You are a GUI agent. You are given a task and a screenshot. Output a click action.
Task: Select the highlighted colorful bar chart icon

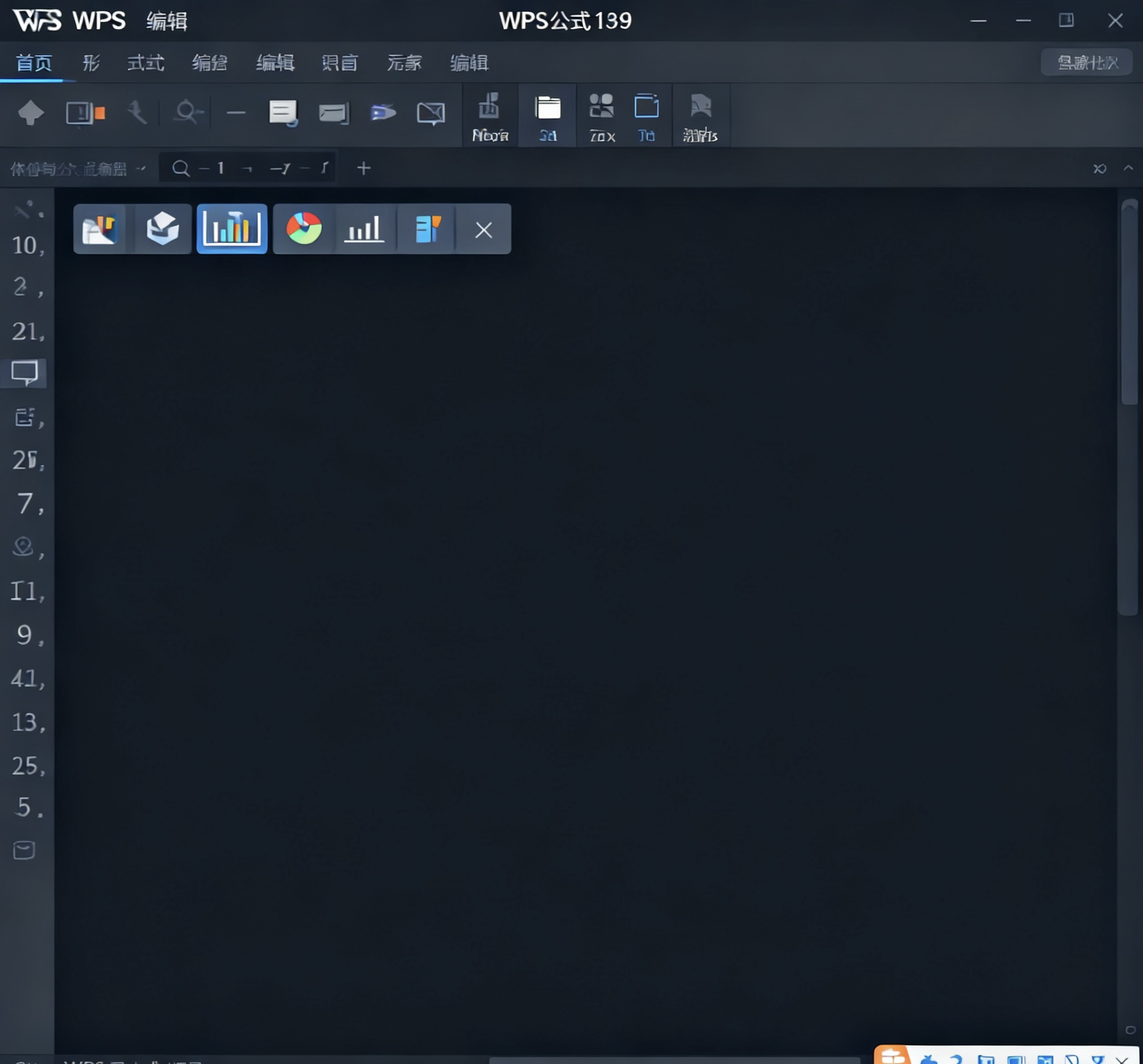(232, 229)
